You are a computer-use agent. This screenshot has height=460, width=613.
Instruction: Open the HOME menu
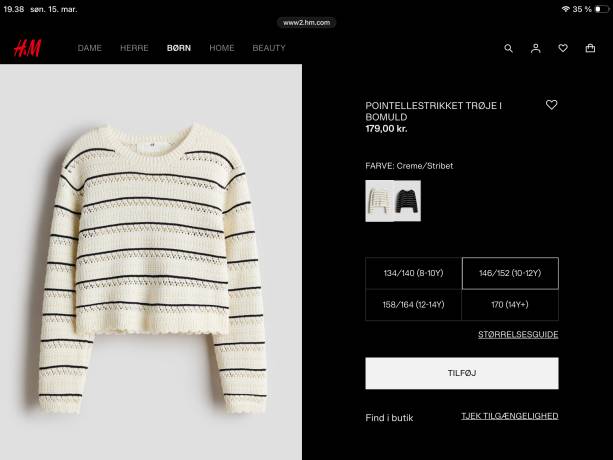222,48
